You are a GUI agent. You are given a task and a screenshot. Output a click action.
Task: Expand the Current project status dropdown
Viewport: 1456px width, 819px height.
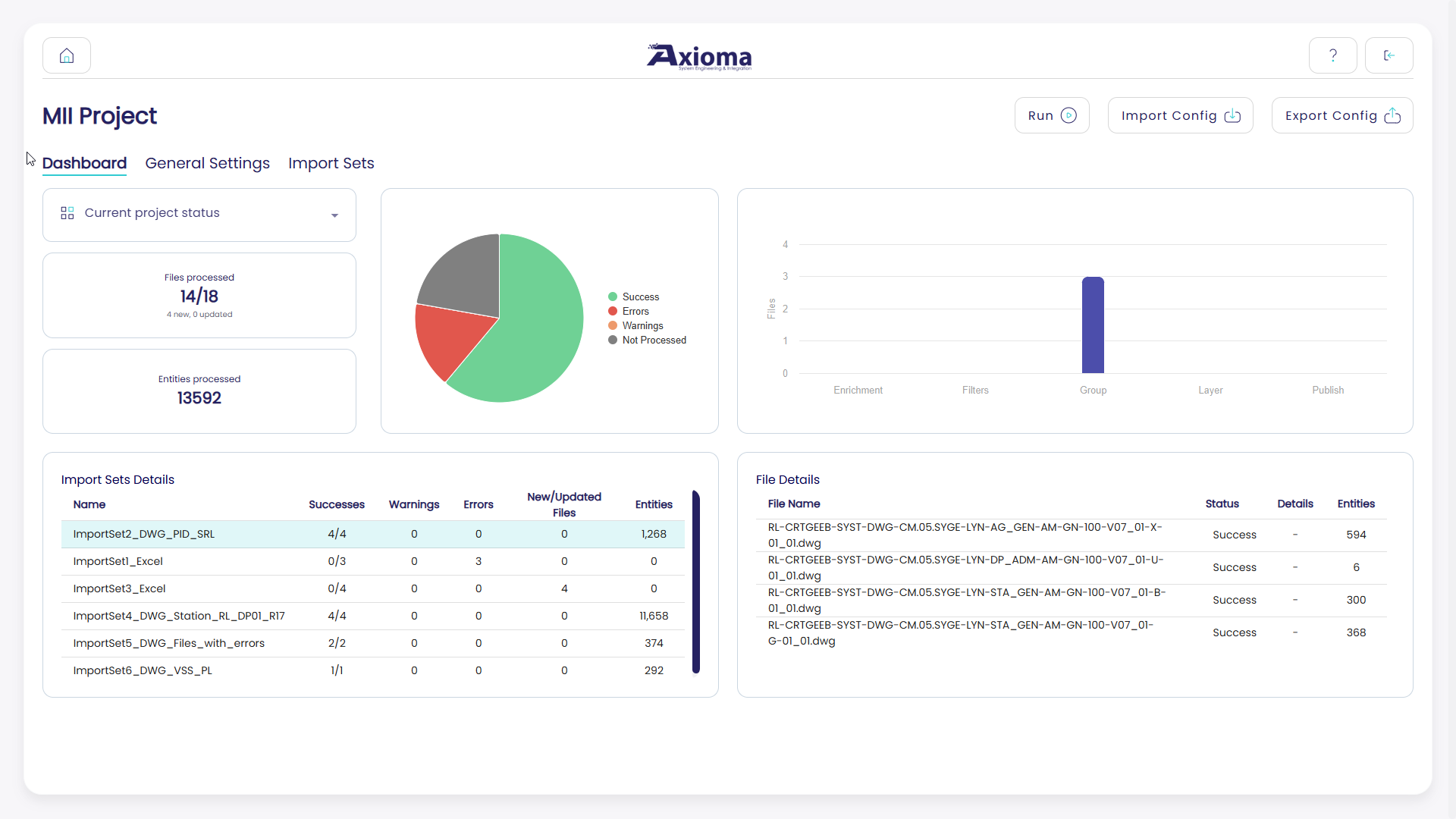tap(334, 215)
